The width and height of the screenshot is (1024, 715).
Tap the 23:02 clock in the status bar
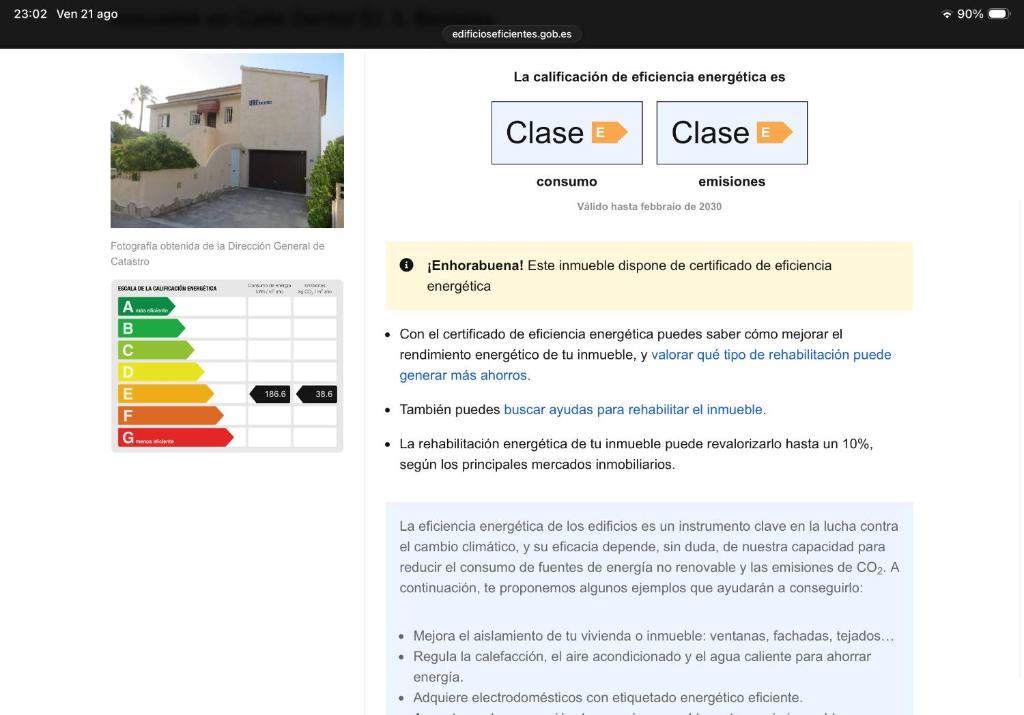click(30, 14)
